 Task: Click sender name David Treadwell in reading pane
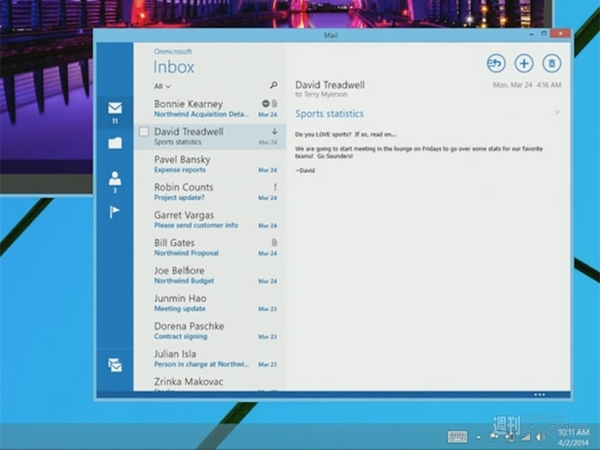330,85
